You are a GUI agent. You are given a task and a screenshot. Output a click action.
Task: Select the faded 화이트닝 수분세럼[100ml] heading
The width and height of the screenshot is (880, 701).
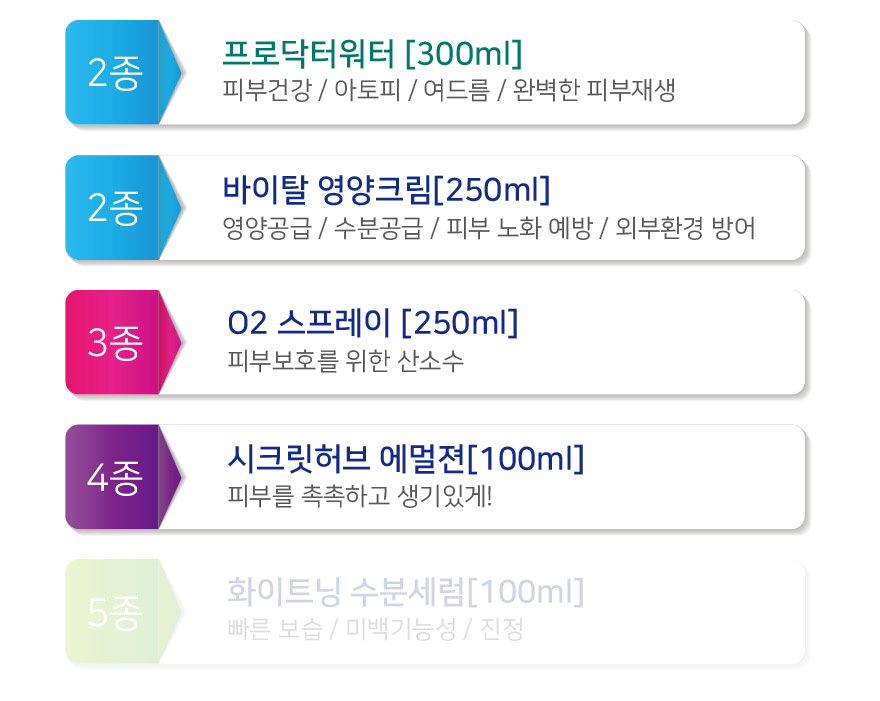tap(406, 592)
